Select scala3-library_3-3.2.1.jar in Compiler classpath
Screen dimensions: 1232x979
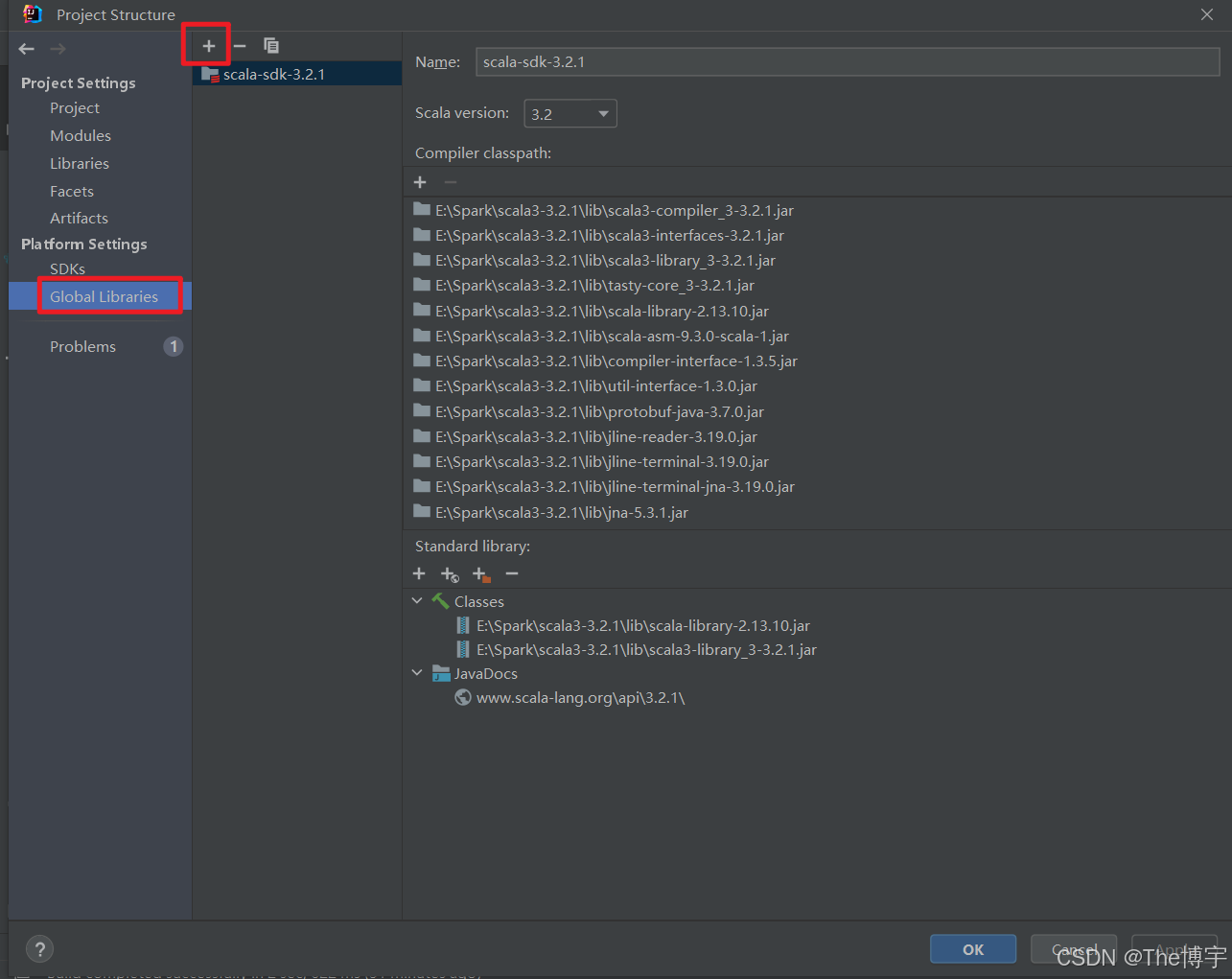[605, 261]
